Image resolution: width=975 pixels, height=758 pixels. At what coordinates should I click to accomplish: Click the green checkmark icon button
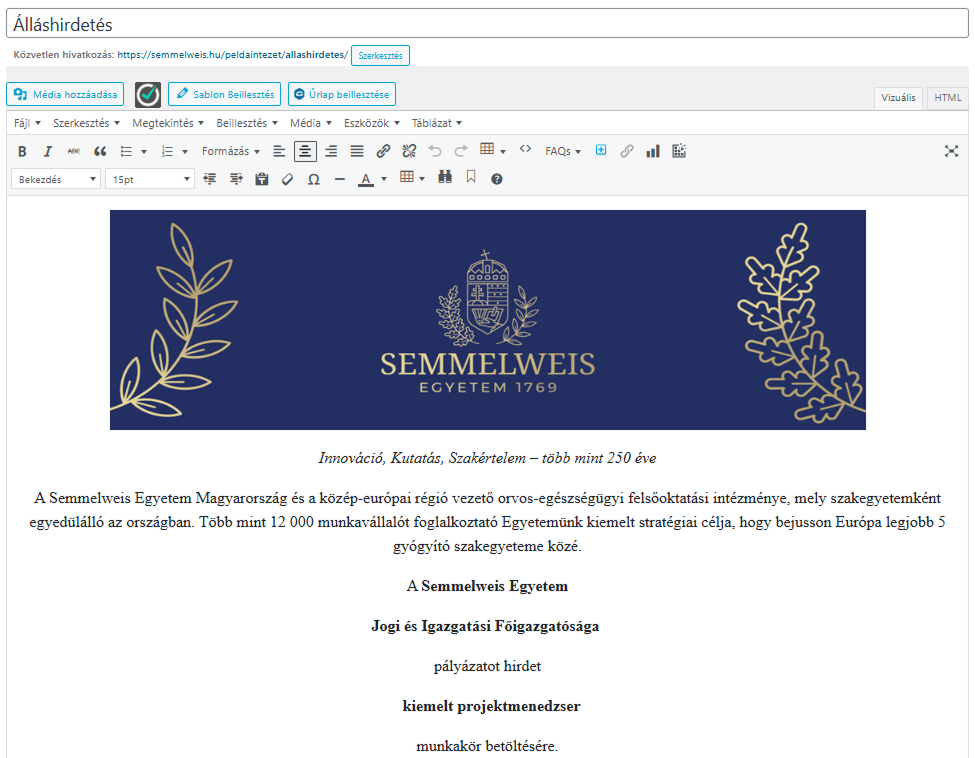point(148,95)
